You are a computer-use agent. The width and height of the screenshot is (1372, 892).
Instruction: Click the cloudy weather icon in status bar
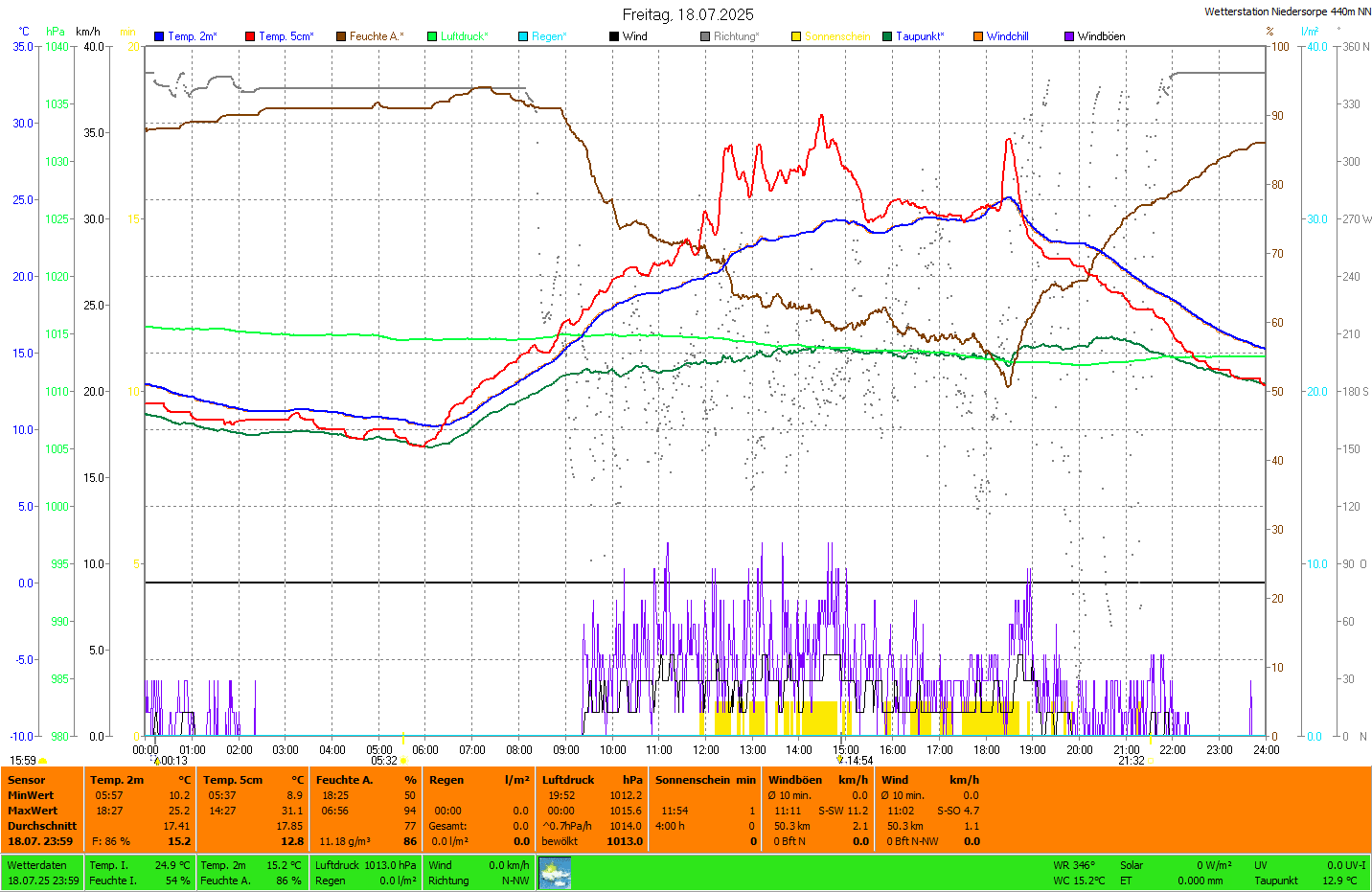pyautogui.click(x=555, y=873)
